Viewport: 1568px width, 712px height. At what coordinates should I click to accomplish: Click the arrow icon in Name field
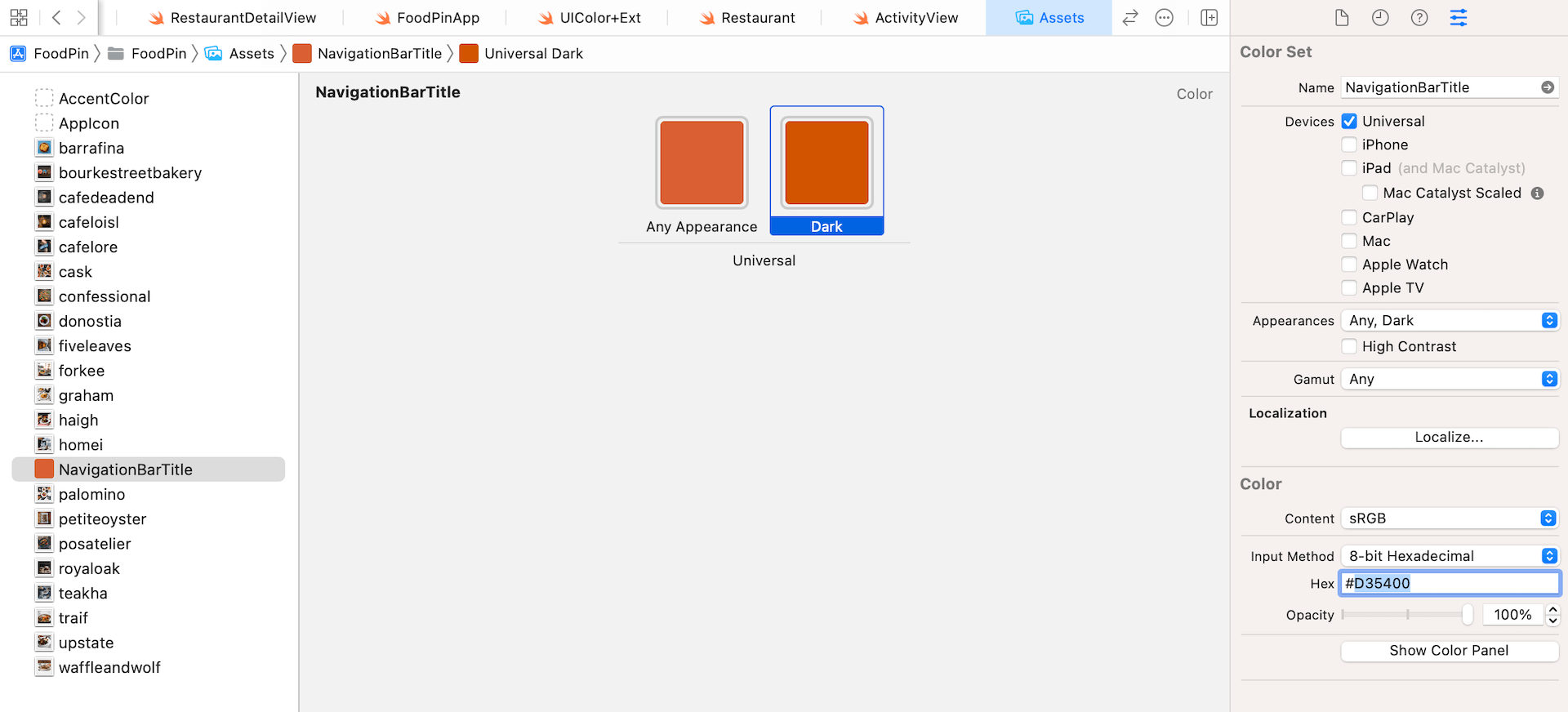point(1548,87)
